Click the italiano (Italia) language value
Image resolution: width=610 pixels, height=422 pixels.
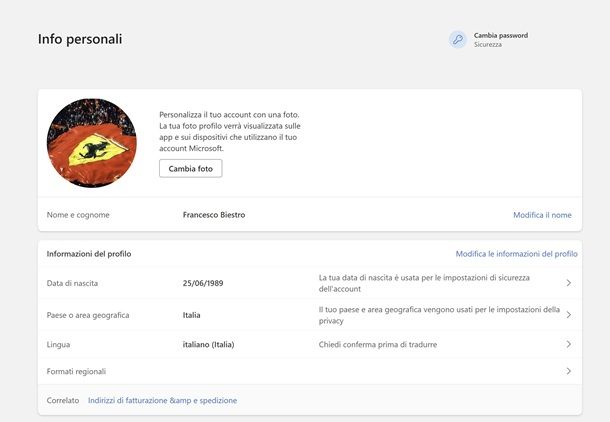pyautogui.click(x=208, y=344)
